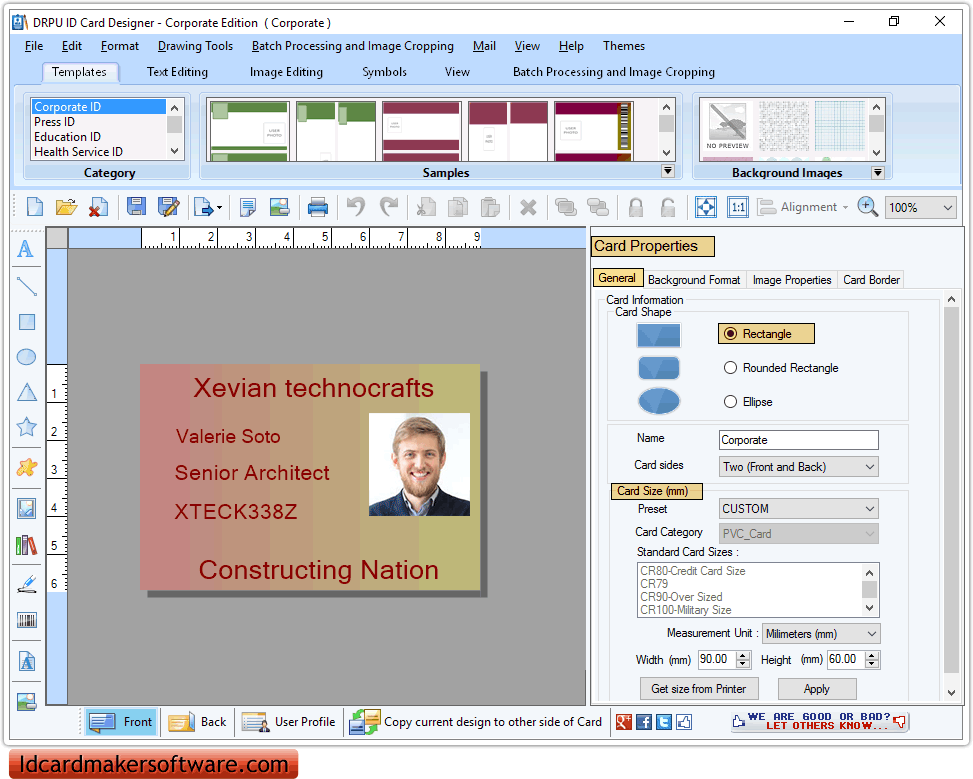Click Copy current design to other side
Image resolution: width=973 pixels, height=779 pixels.
click(475, 722)
